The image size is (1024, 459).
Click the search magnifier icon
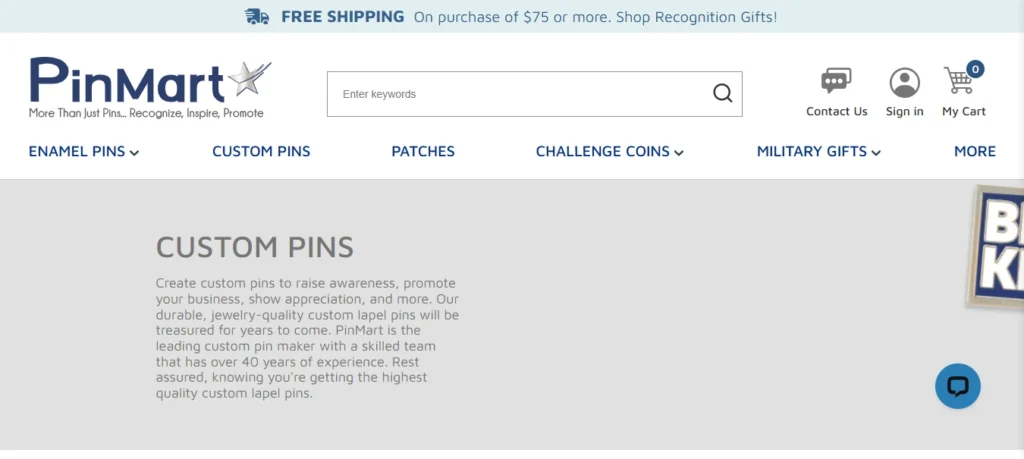722,94
